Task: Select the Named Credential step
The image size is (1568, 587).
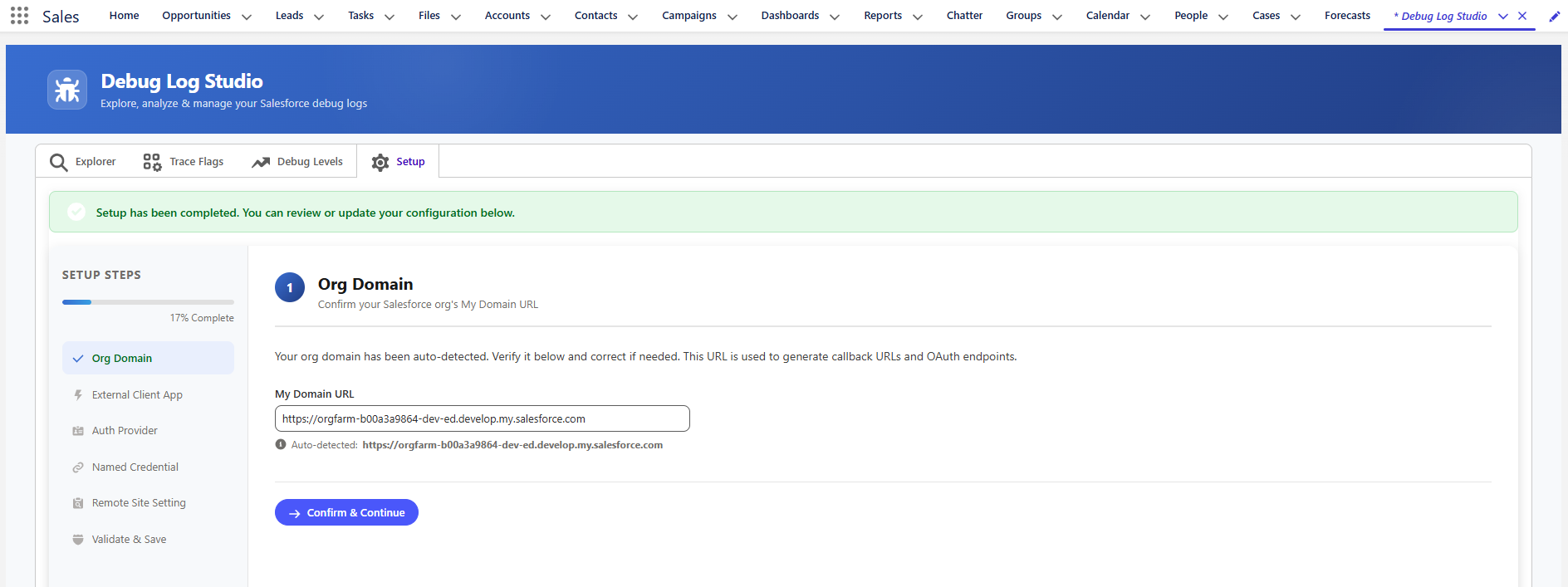Action: tap(148, 467)
